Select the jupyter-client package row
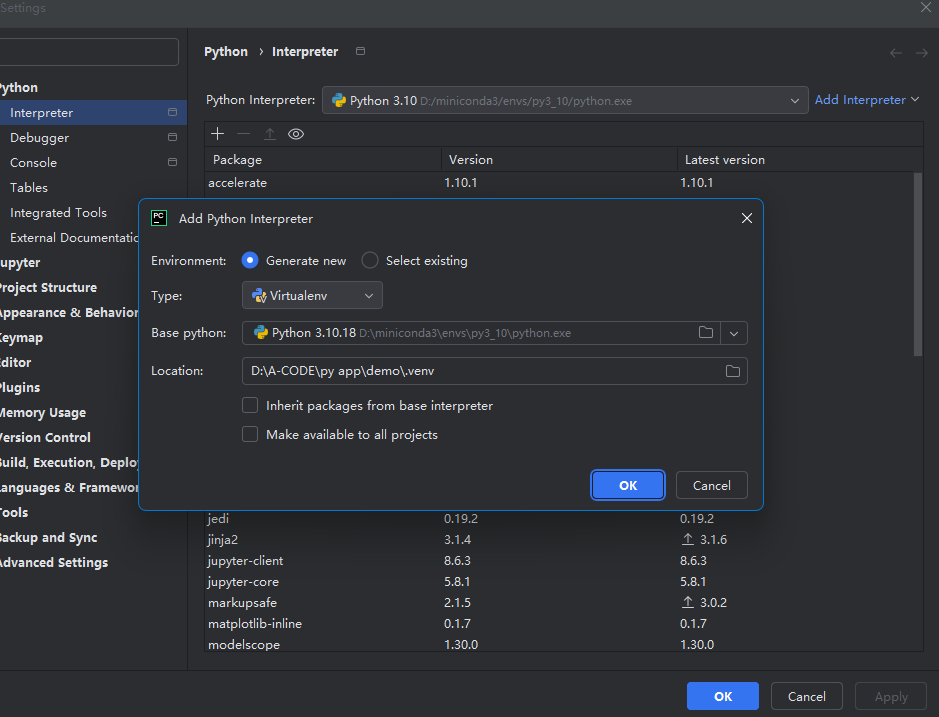This screenshot has height=717, width=939. coord(559,561)
